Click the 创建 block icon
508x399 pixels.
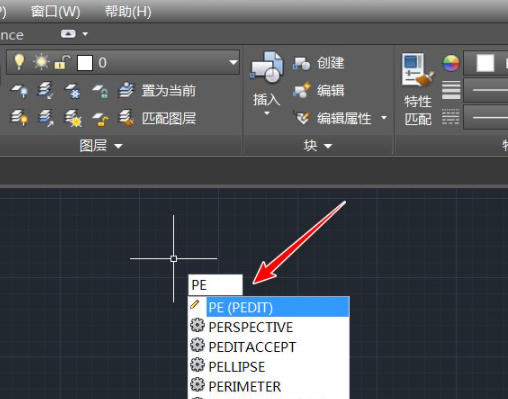pos(302,63)
